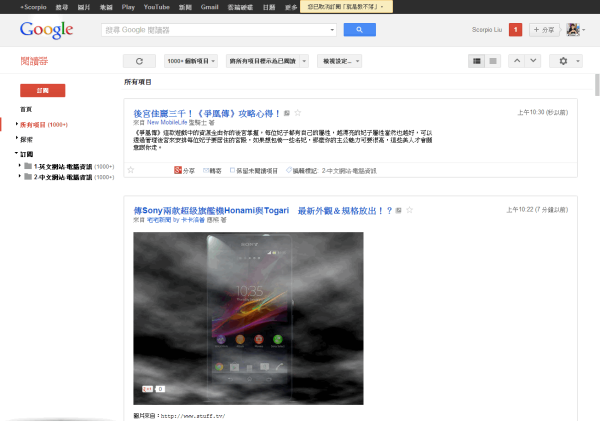Open Play in the top bar
The width and height of the screenshot is (600, 427).
[x=128, y=7]
